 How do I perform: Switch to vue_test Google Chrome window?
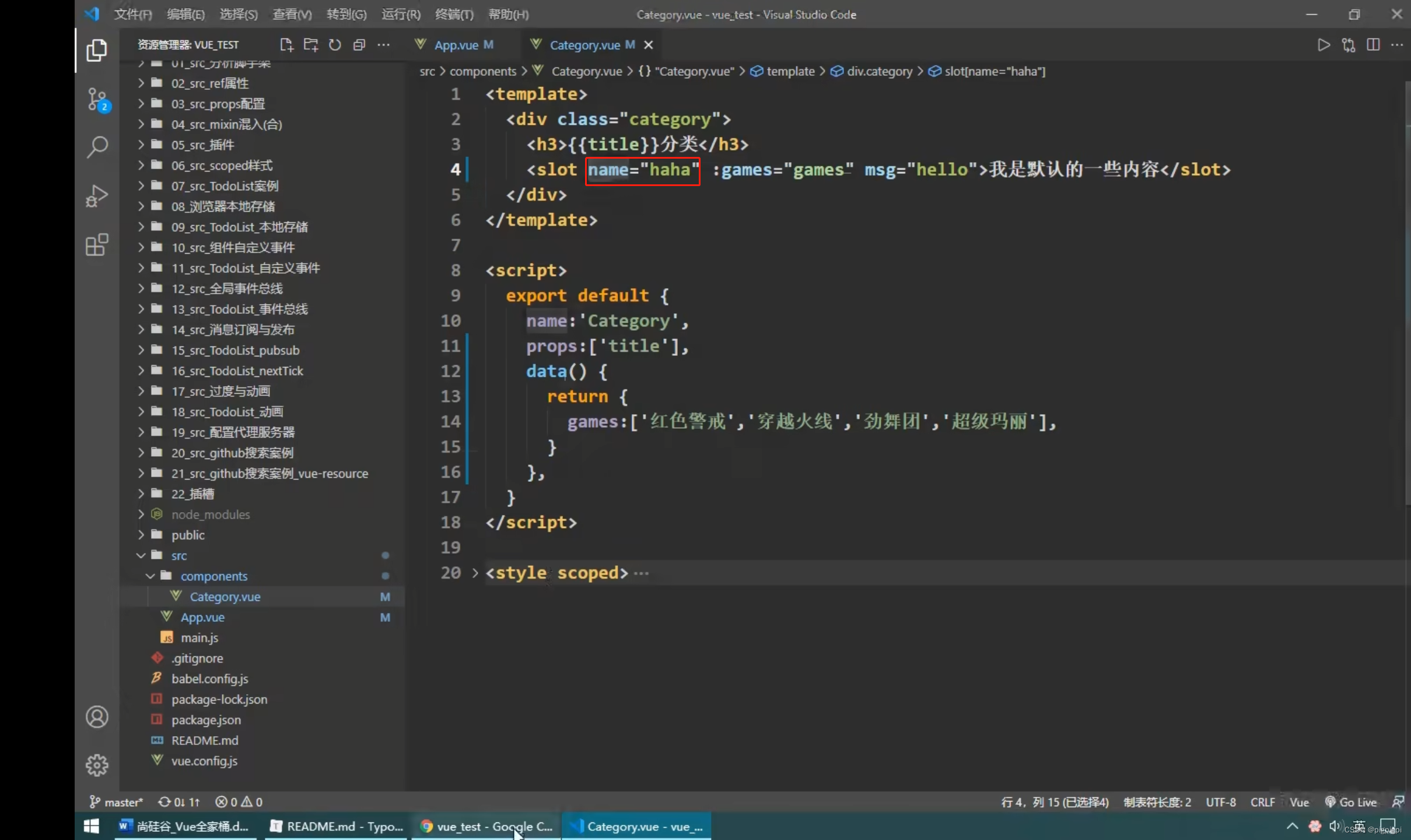tap(486, 826)
